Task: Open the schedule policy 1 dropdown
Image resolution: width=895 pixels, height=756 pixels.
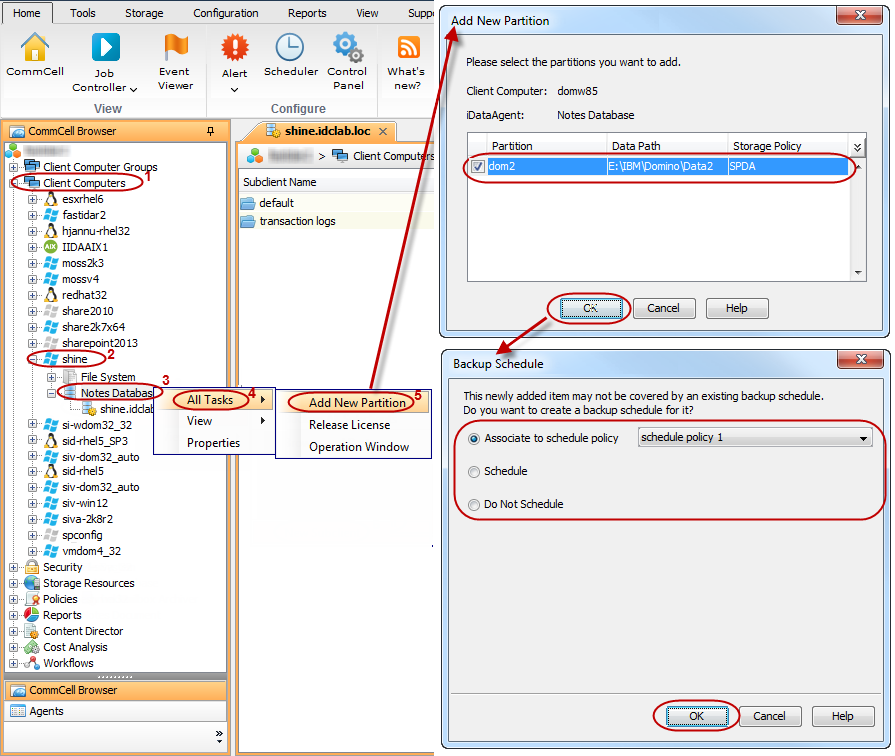Action: (x=755, y=437)
